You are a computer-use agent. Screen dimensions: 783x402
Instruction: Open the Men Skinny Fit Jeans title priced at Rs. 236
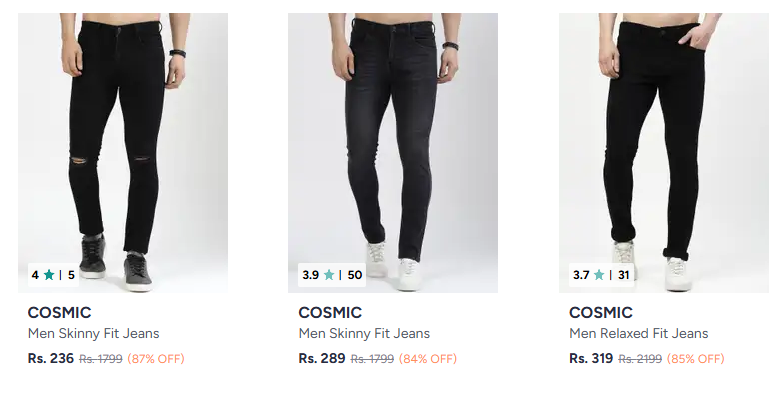tap(93, 334)
